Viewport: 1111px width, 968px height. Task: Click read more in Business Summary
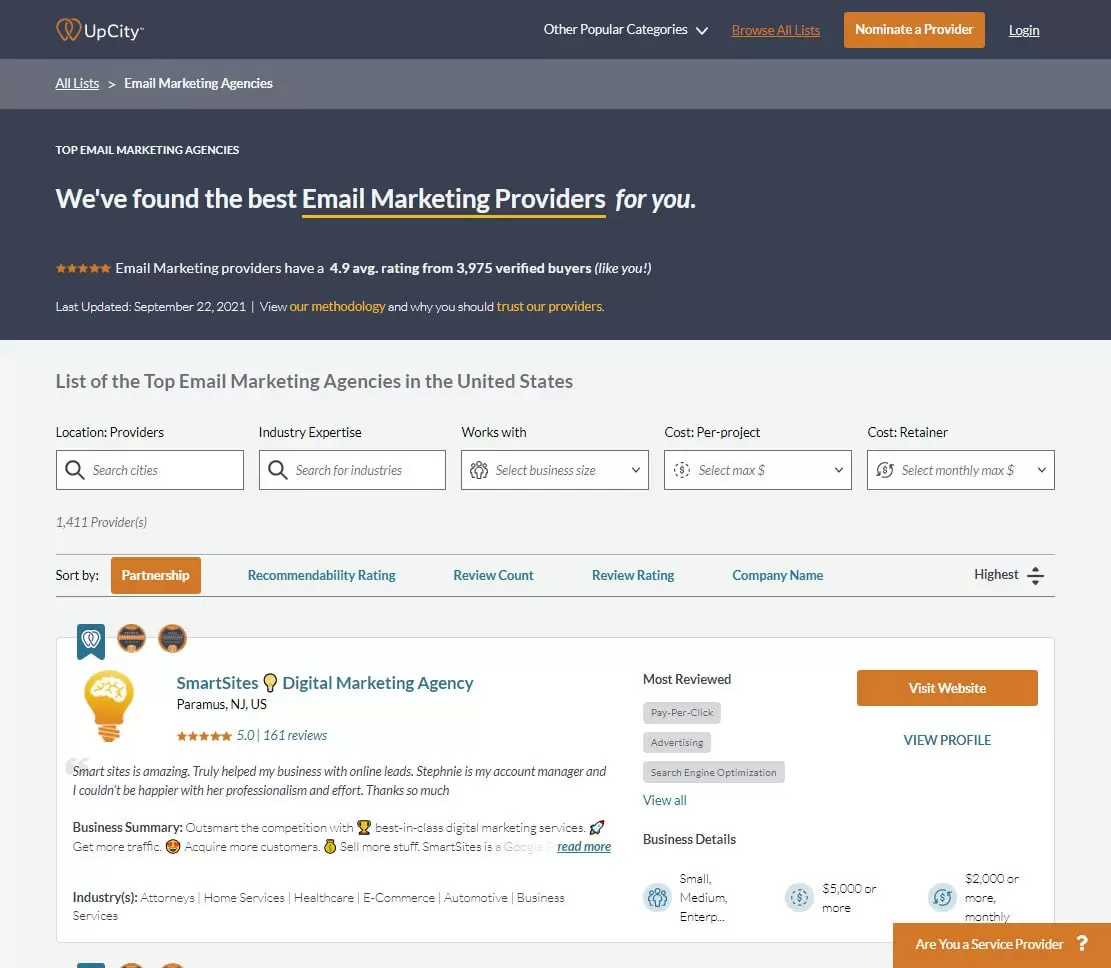coord(584,847)
